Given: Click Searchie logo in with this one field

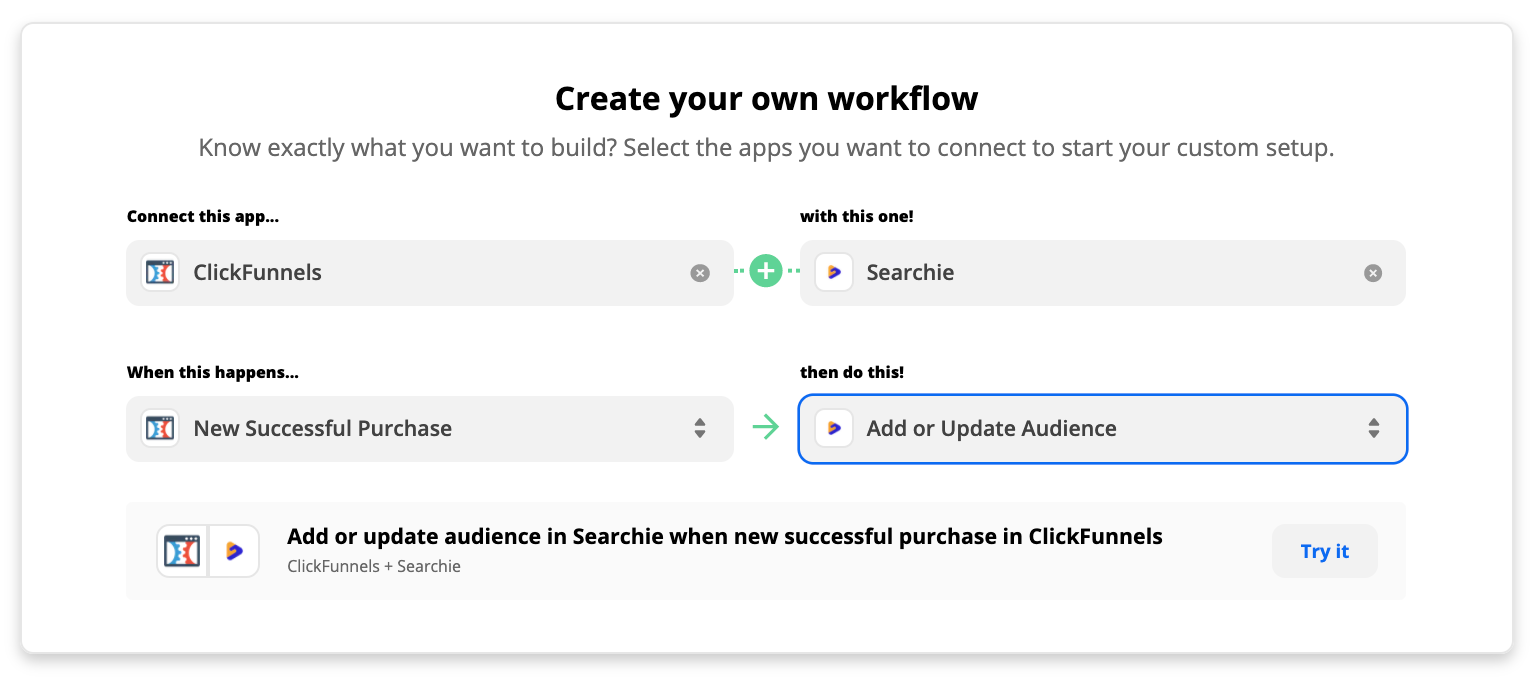Looking at the screenshot, I should tap(834, 272).
